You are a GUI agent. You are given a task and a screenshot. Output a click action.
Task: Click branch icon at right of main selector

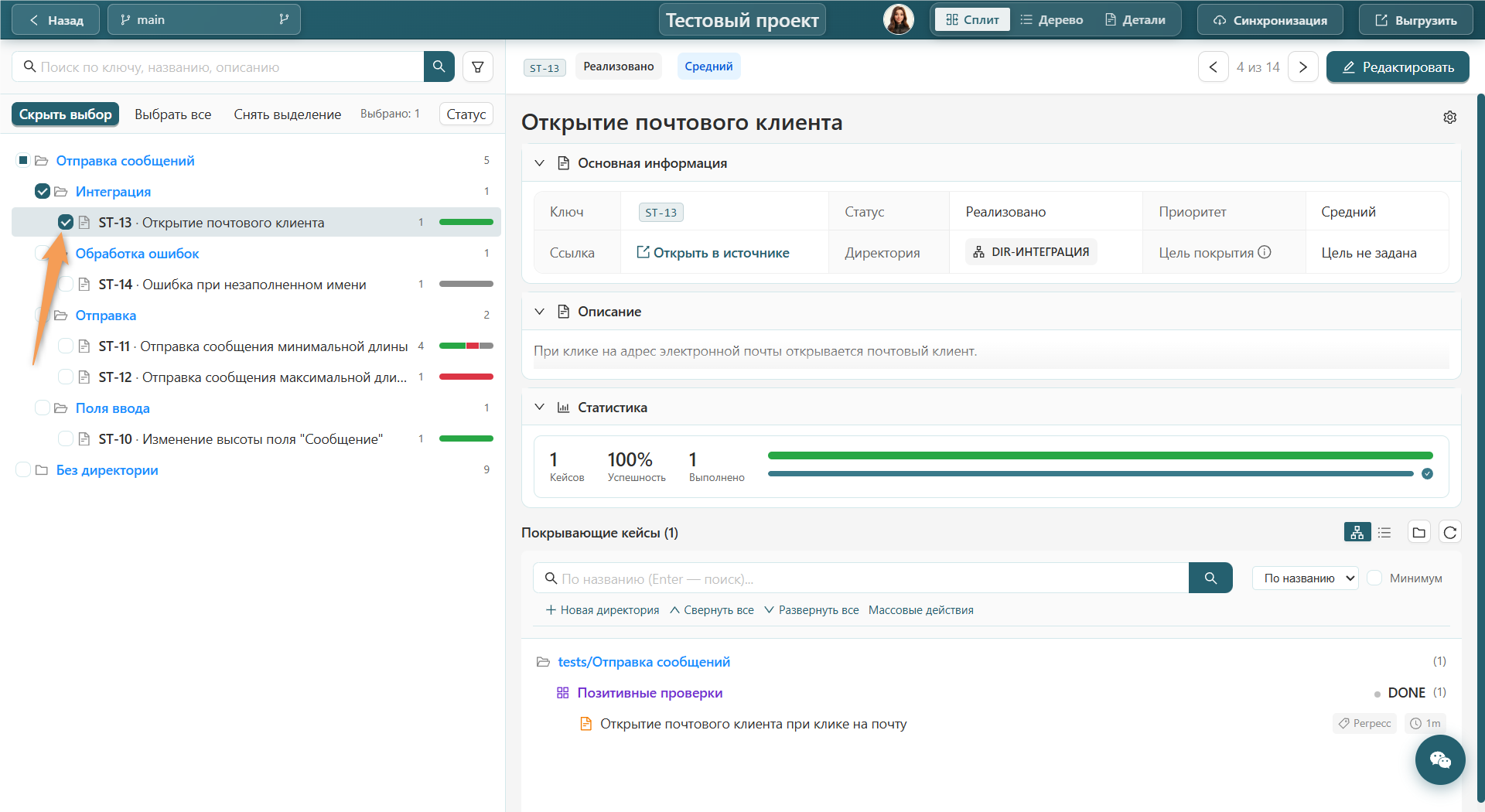coord(284,20)
